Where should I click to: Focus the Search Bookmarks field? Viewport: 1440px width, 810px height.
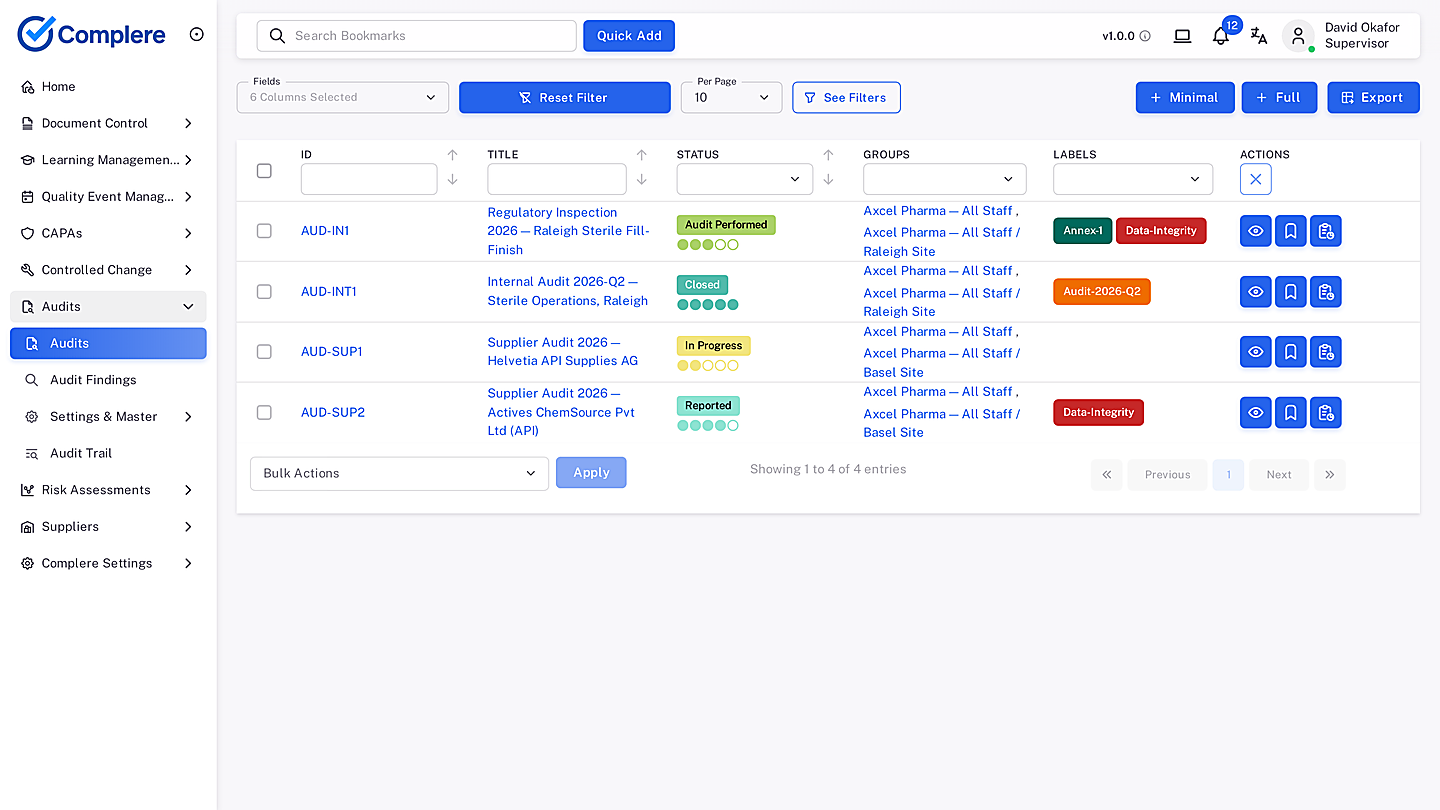416,36
